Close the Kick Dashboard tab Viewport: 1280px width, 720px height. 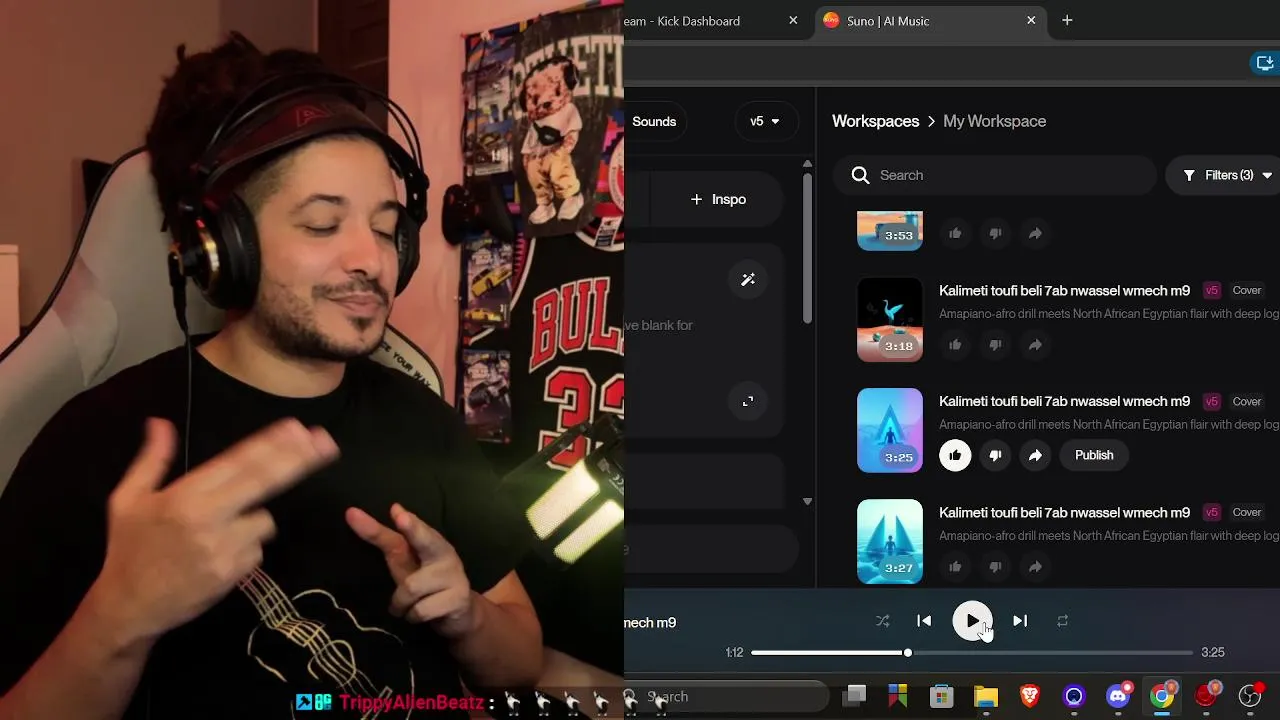click(793, 20)
